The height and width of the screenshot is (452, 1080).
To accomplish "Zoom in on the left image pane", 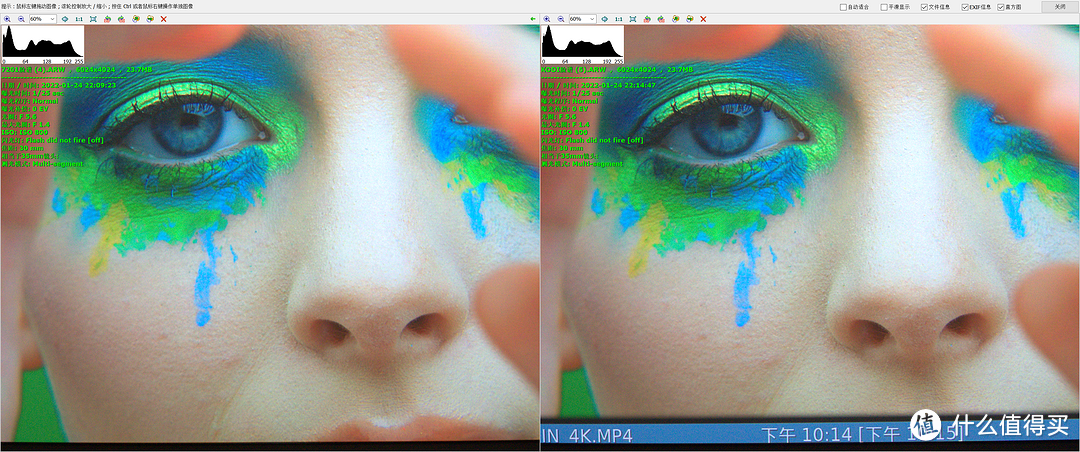I will pos(7,19).
